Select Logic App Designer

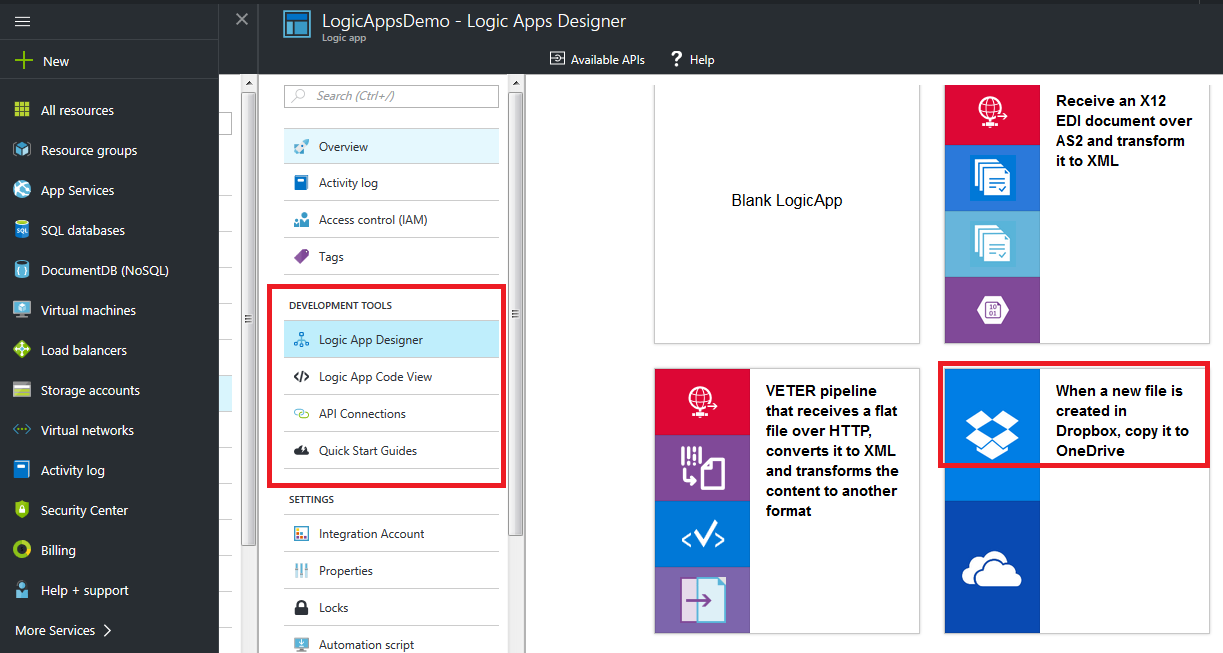(391, 340)
